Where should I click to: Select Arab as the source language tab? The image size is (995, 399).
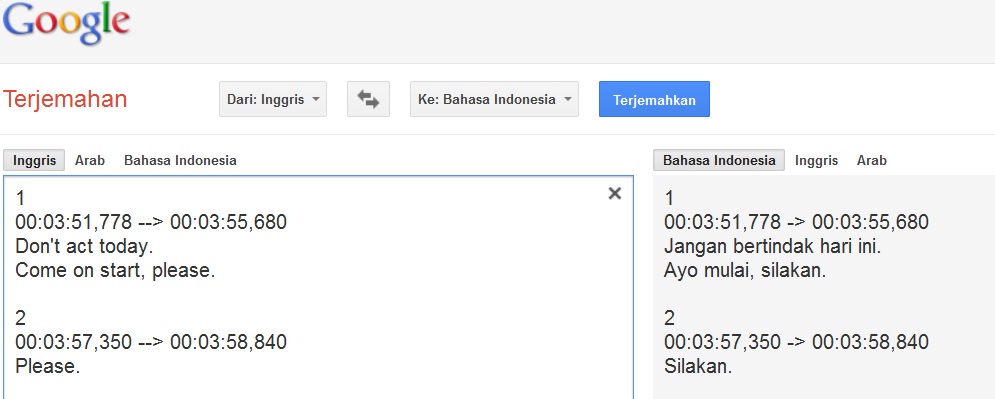click(89, 160)
